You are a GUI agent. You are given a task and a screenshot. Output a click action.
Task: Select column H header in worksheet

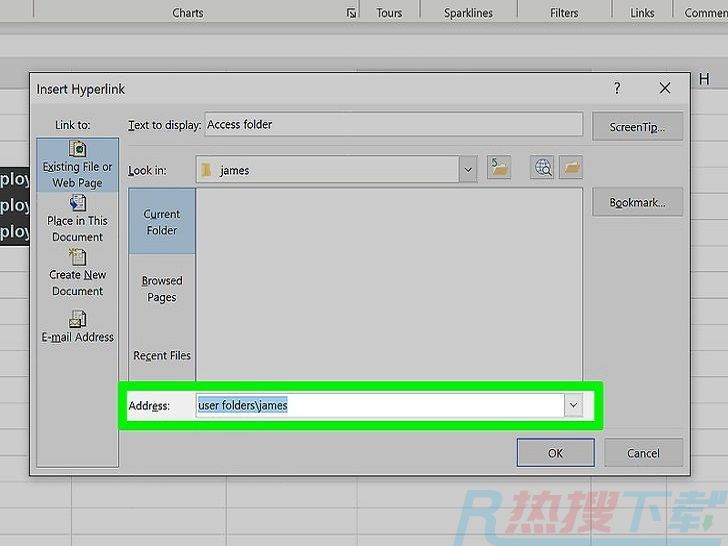704,79
